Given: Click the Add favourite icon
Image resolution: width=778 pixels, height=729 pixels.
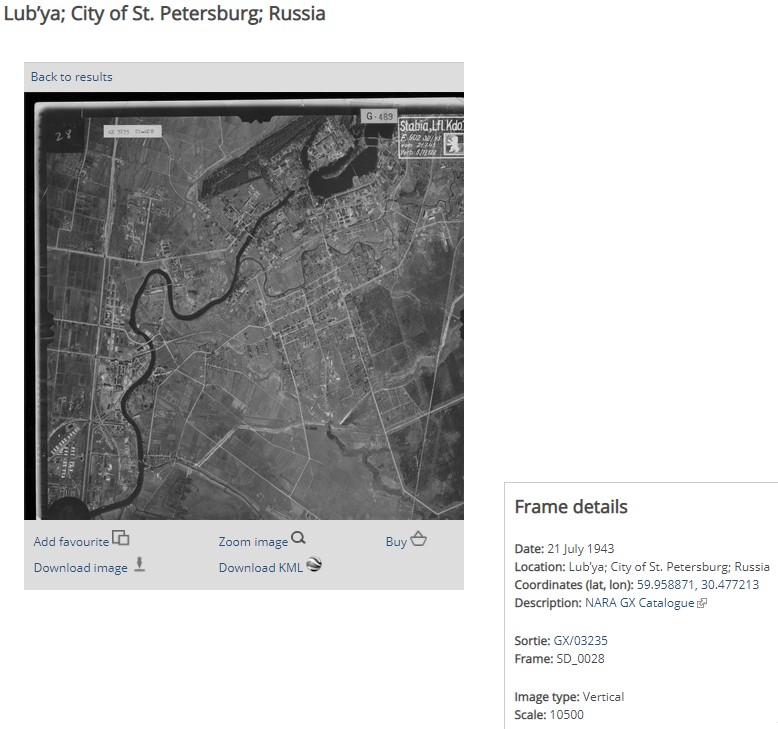Looking at the screenshot, I should 121,538.
